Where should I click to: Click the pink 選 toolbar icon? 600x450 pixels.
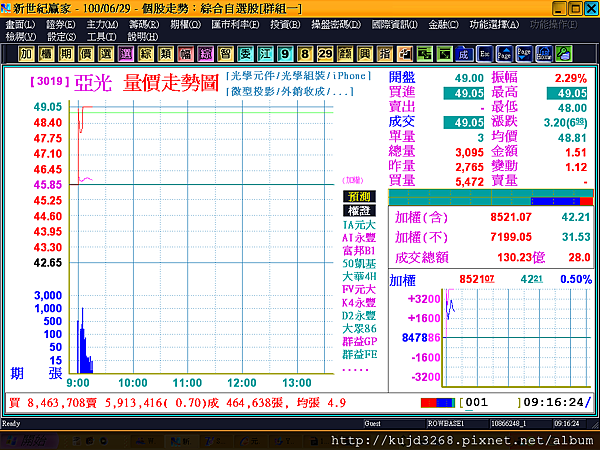[126, 54]
